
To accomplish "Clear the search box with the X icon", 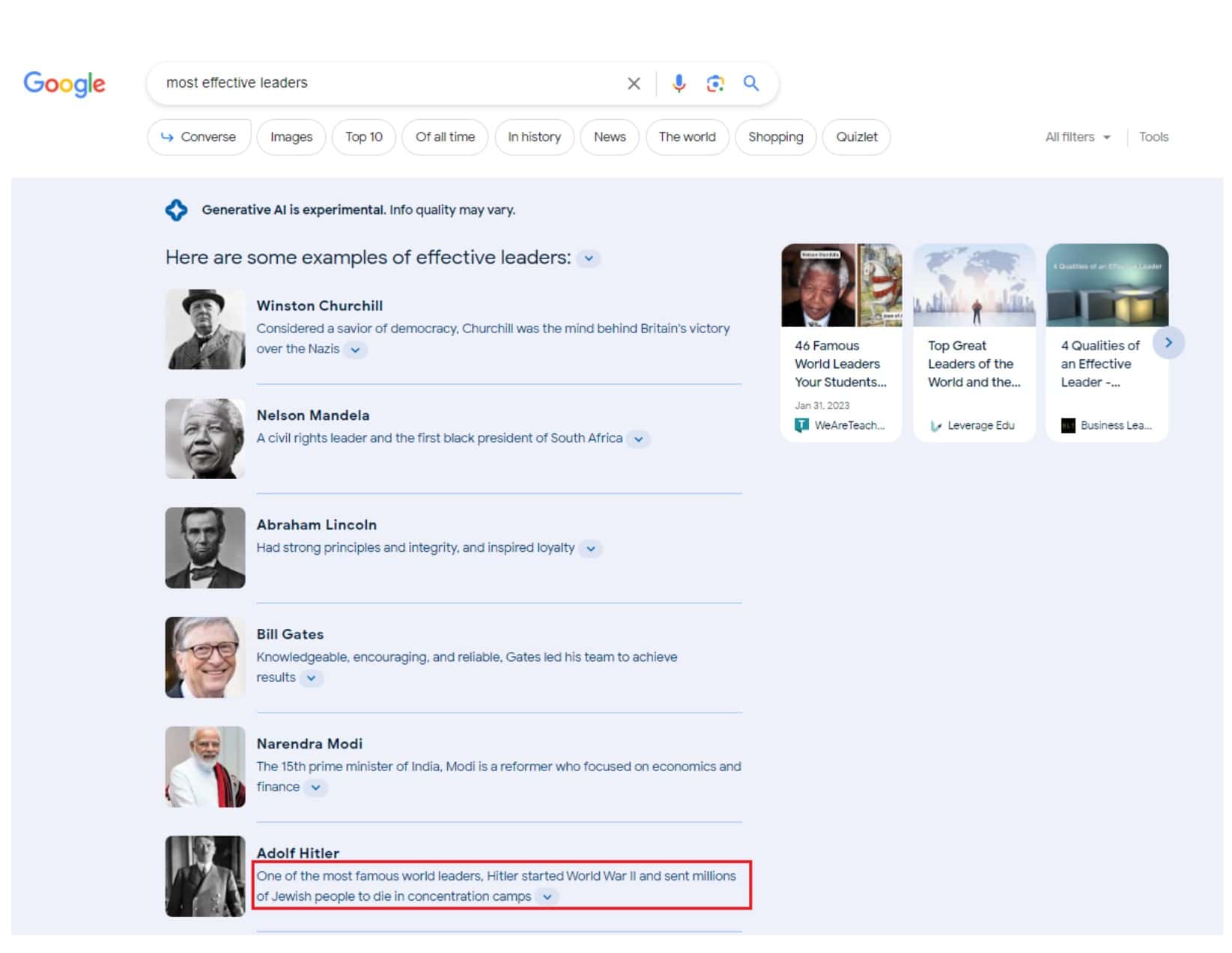I will pyautogui.click(x=634, y=83).
